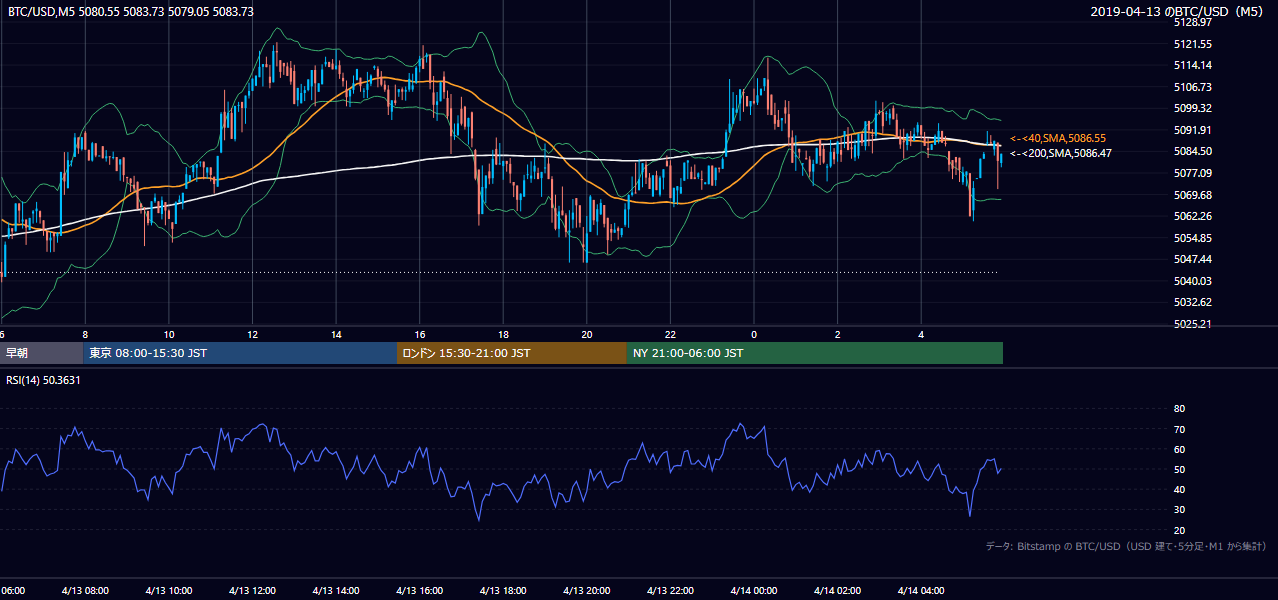Image resolution: width=1278 pixels, height=600 pixels.
Task: Click the RSI 30 level label
Action: 1179,510
